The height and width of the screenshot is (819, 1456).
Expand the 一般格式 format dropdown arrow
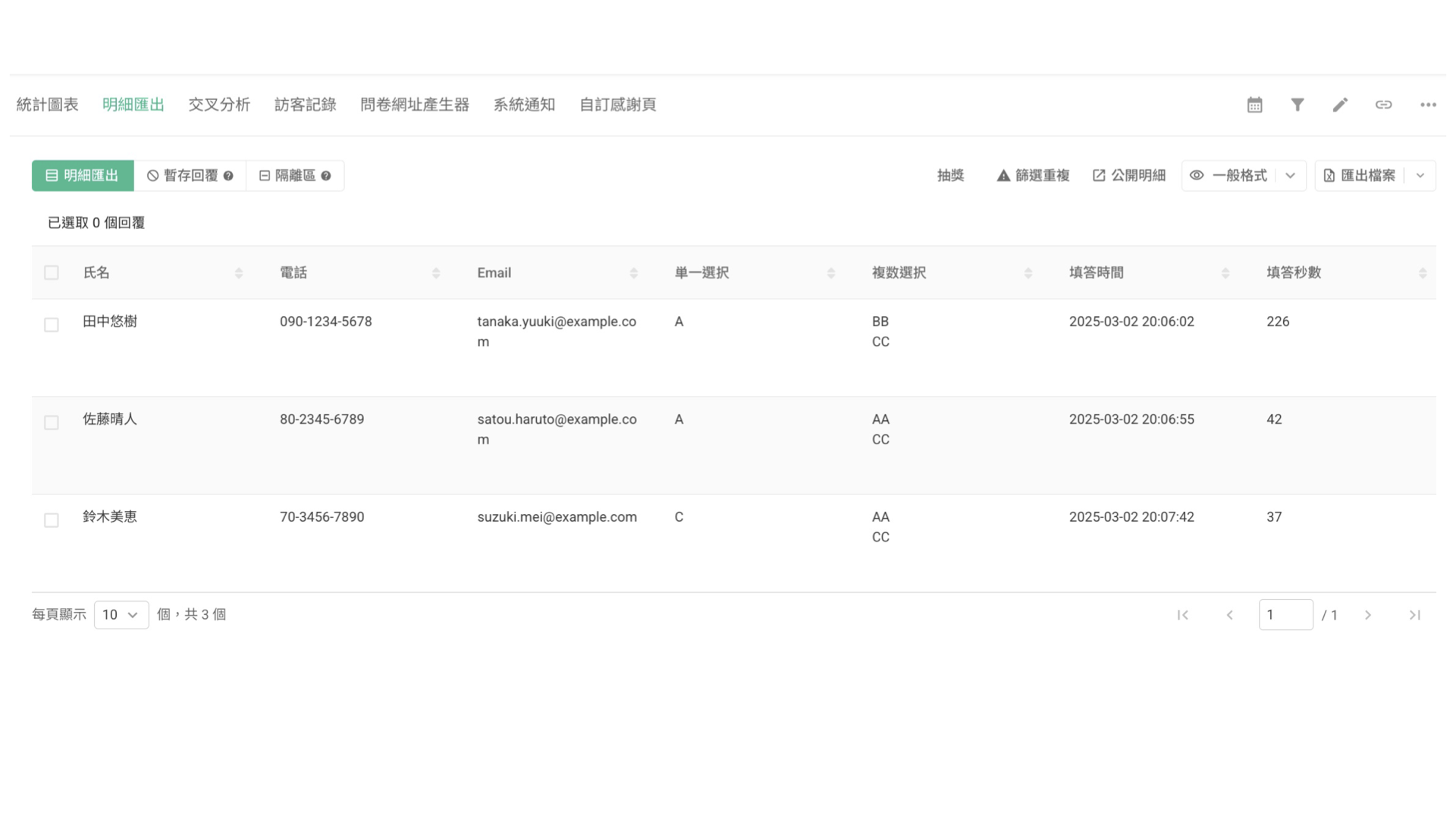pyautogui.click(x=1290, y=176)
